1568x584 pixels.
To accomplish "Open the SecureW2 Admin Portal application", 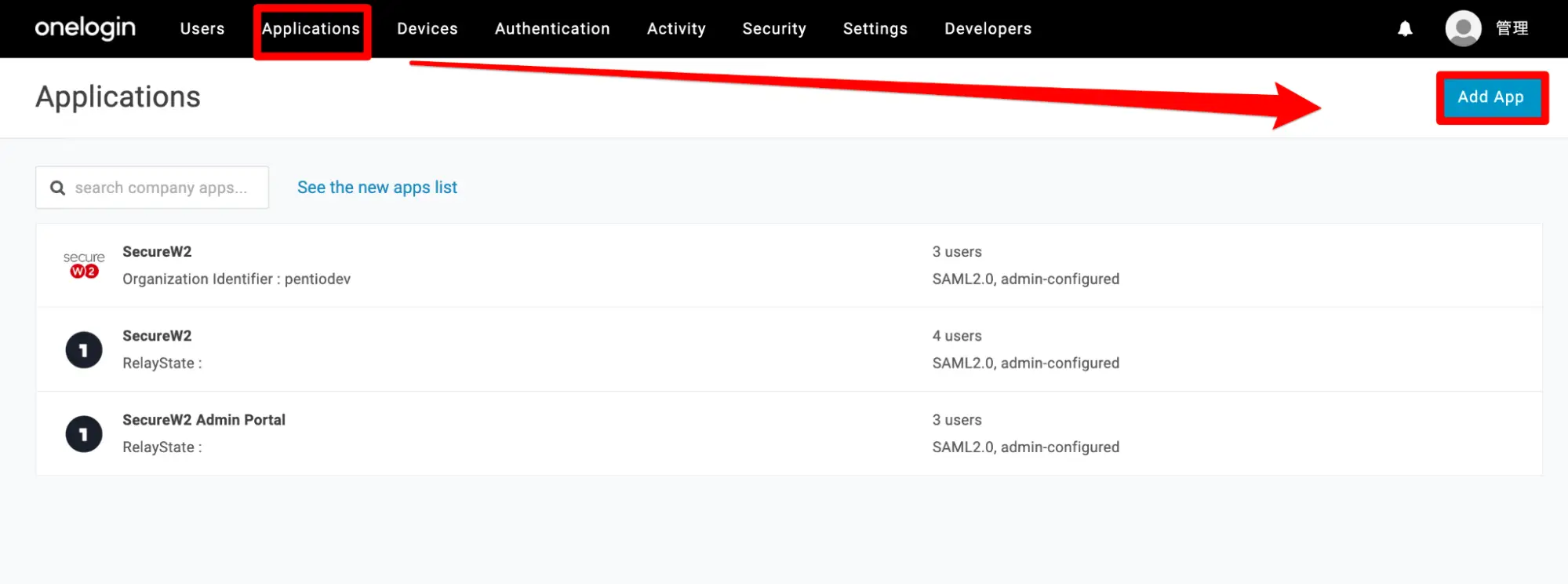I will pos(204,420).
